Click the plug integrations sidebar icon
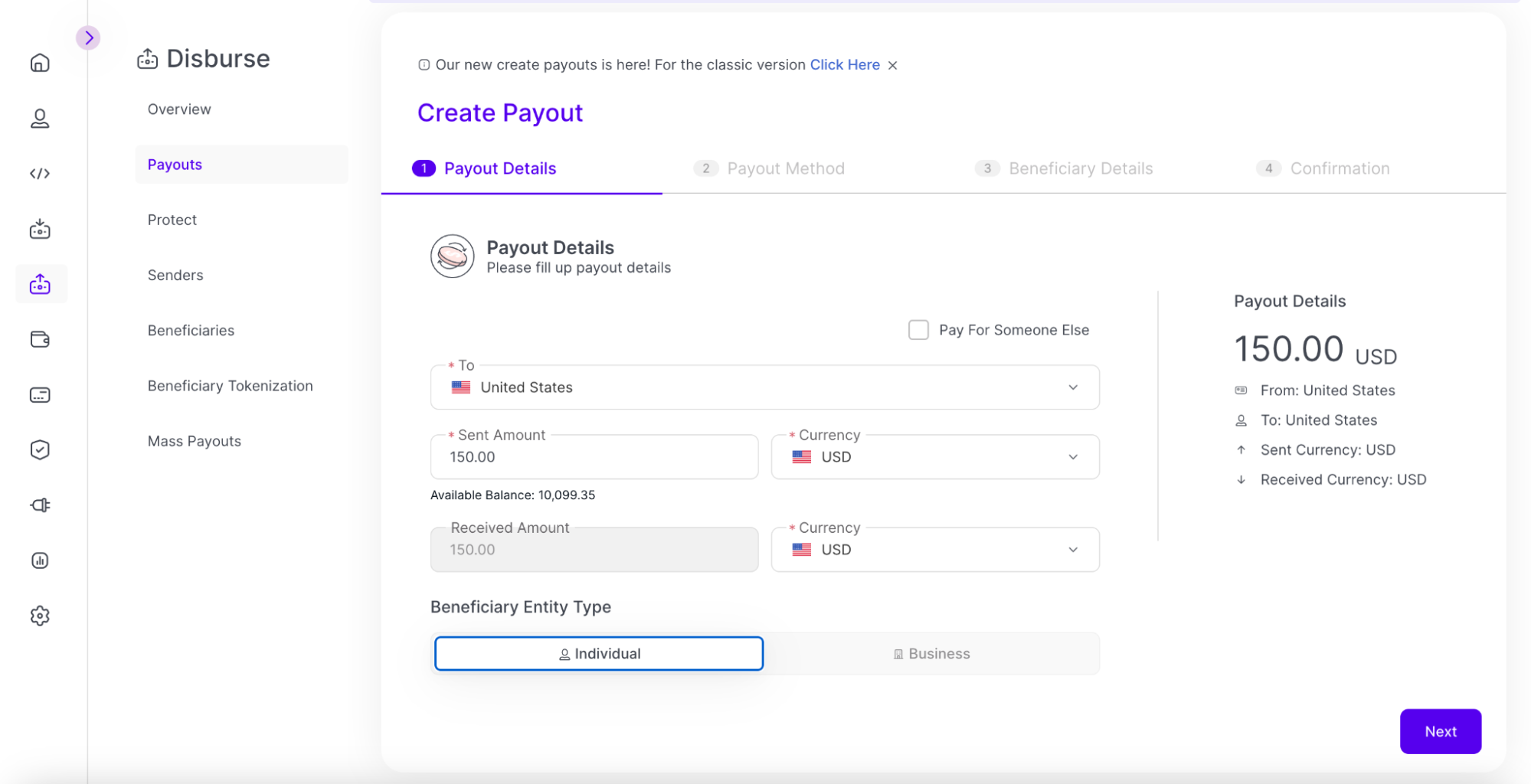 pos(40,505)
